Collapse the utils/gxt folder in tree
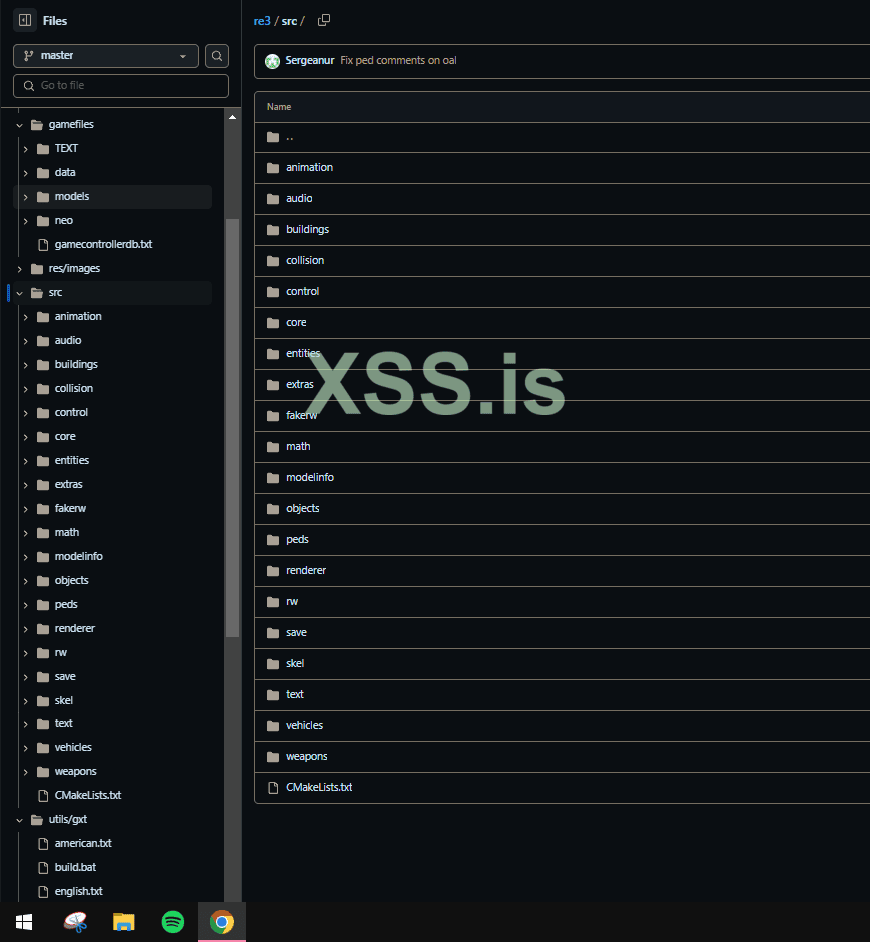 point(19,820)
